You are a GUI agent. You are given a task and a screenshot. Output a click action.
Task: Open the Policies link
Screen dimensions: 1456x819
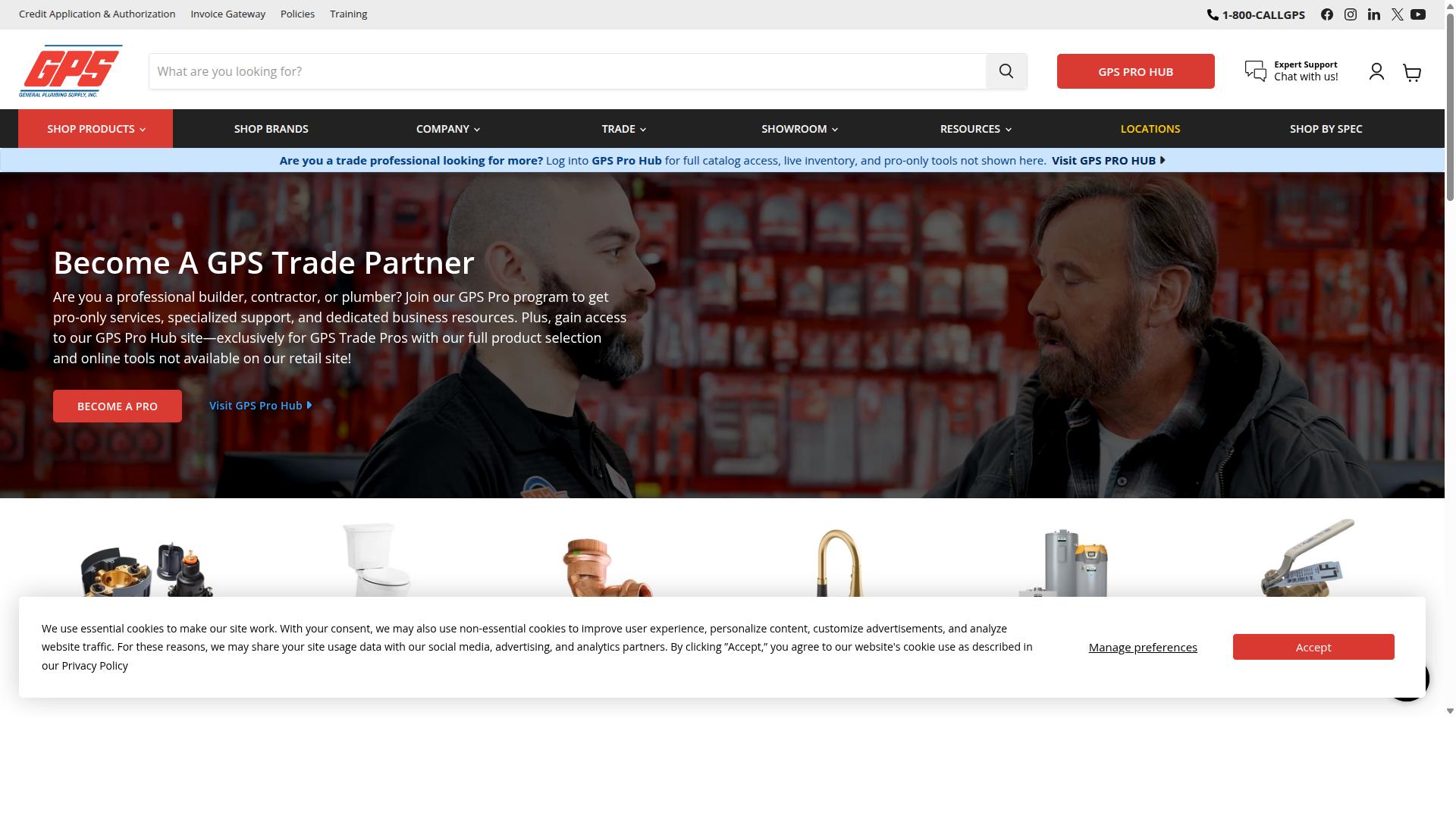click(297, 14)
